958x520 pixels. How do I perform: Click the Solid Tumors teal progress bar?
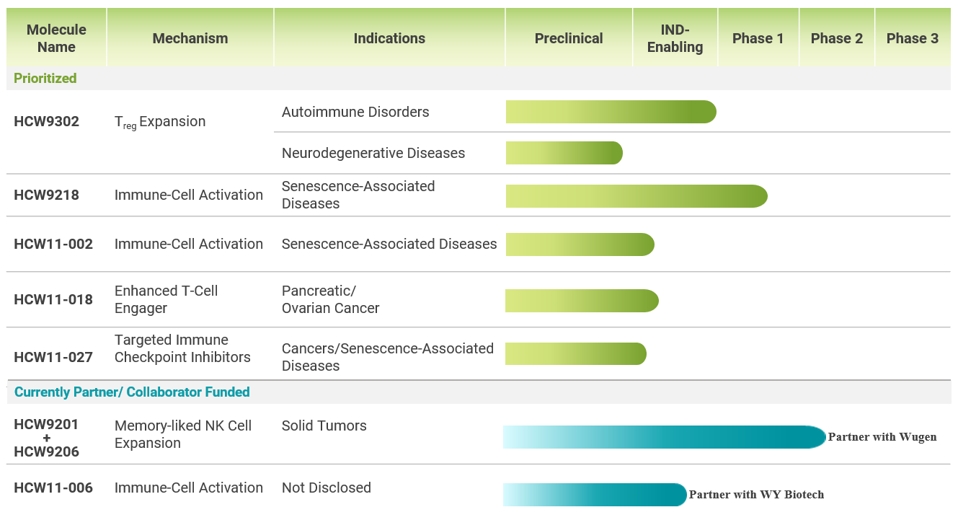click(x=664, y=437)
